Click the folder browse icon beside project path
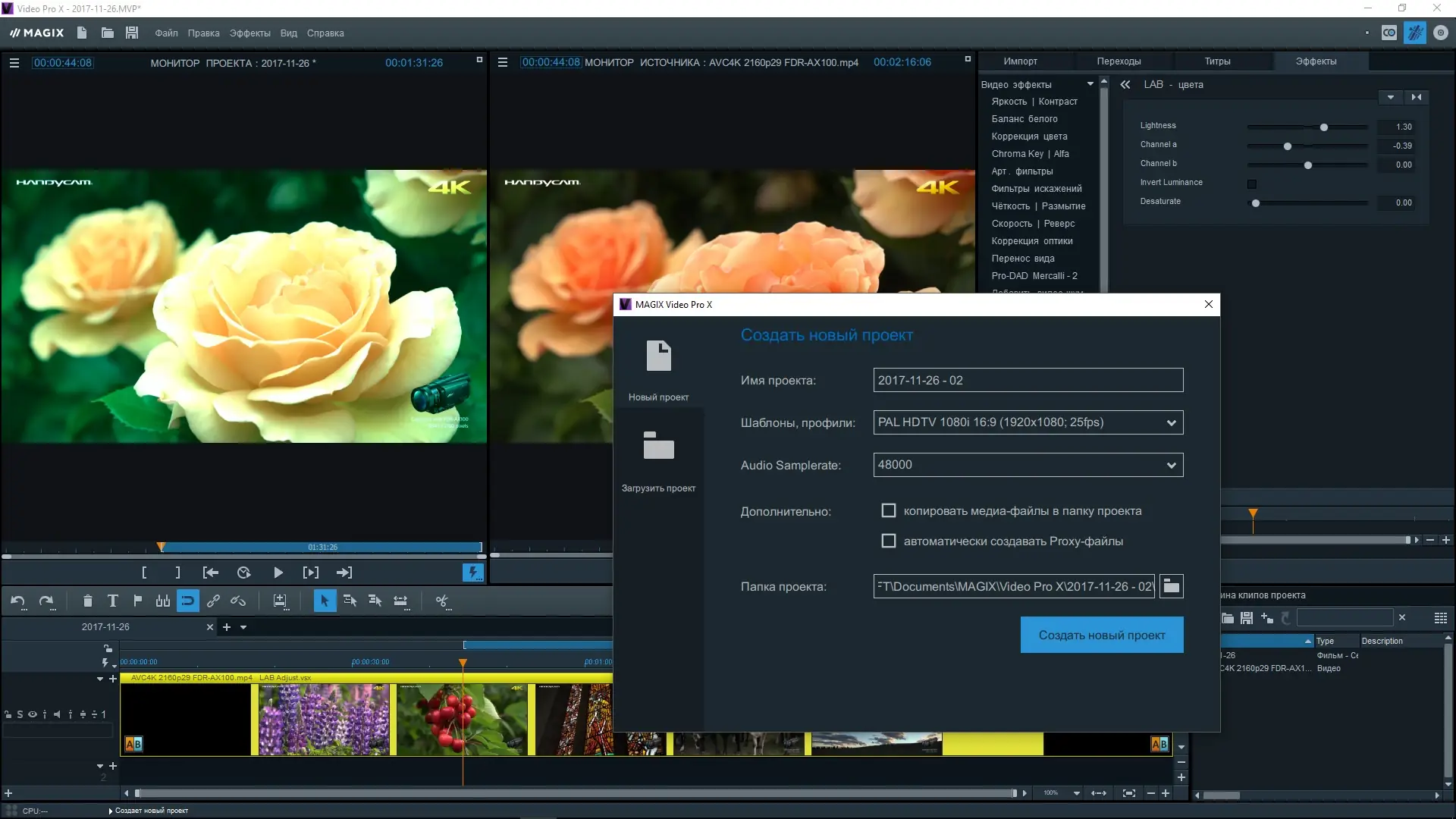This screenshot has width=1456, height=819. (1171, 586)
